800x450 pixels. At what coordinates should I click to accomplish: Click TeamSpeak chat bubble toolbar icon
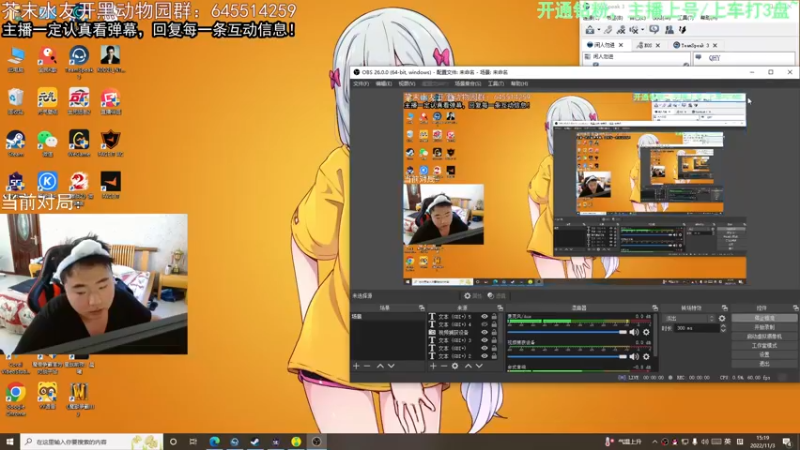(654, 30)
